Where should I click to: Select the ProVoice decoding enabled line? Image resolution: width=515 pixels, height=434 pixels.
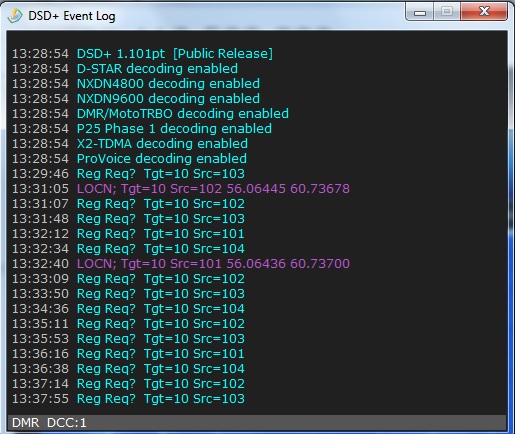[129, 159]
